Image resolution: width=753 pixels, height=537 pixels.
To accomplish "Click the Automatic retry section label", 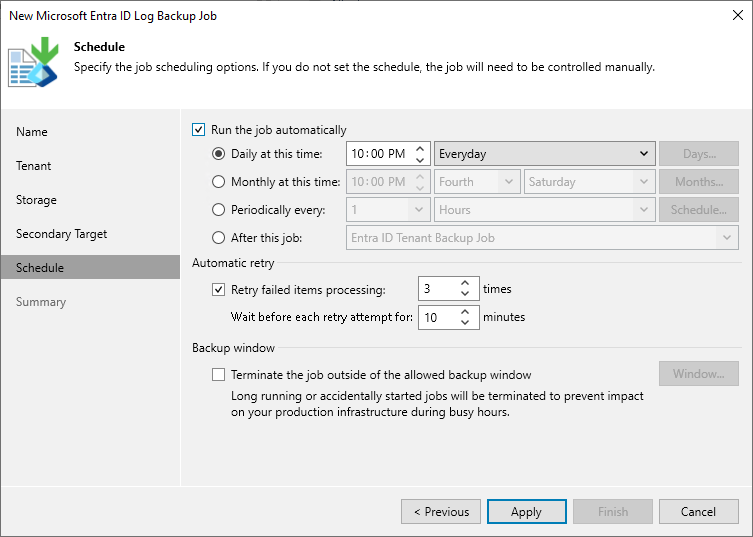I will (233, 263).
